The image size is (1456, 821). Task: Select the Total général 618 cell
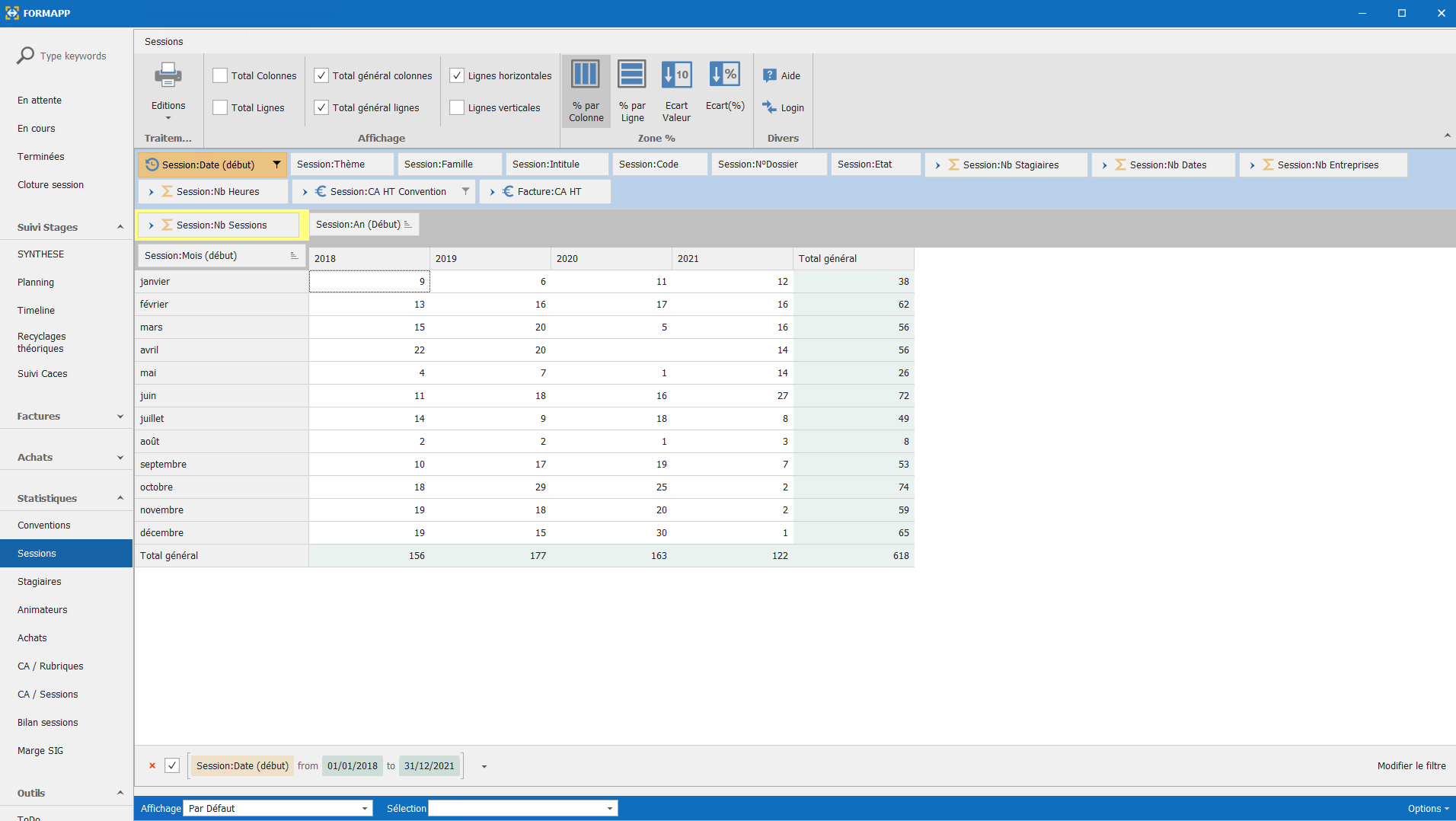[854, 555]
